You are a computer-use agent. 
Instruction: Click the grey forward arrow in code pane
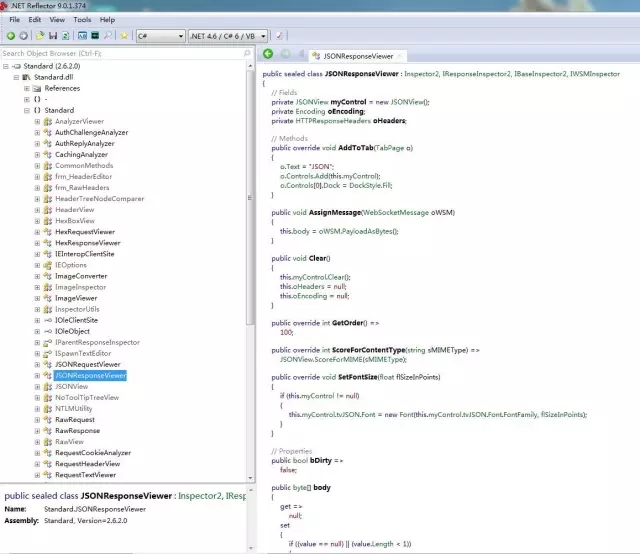tap(286, 53)
